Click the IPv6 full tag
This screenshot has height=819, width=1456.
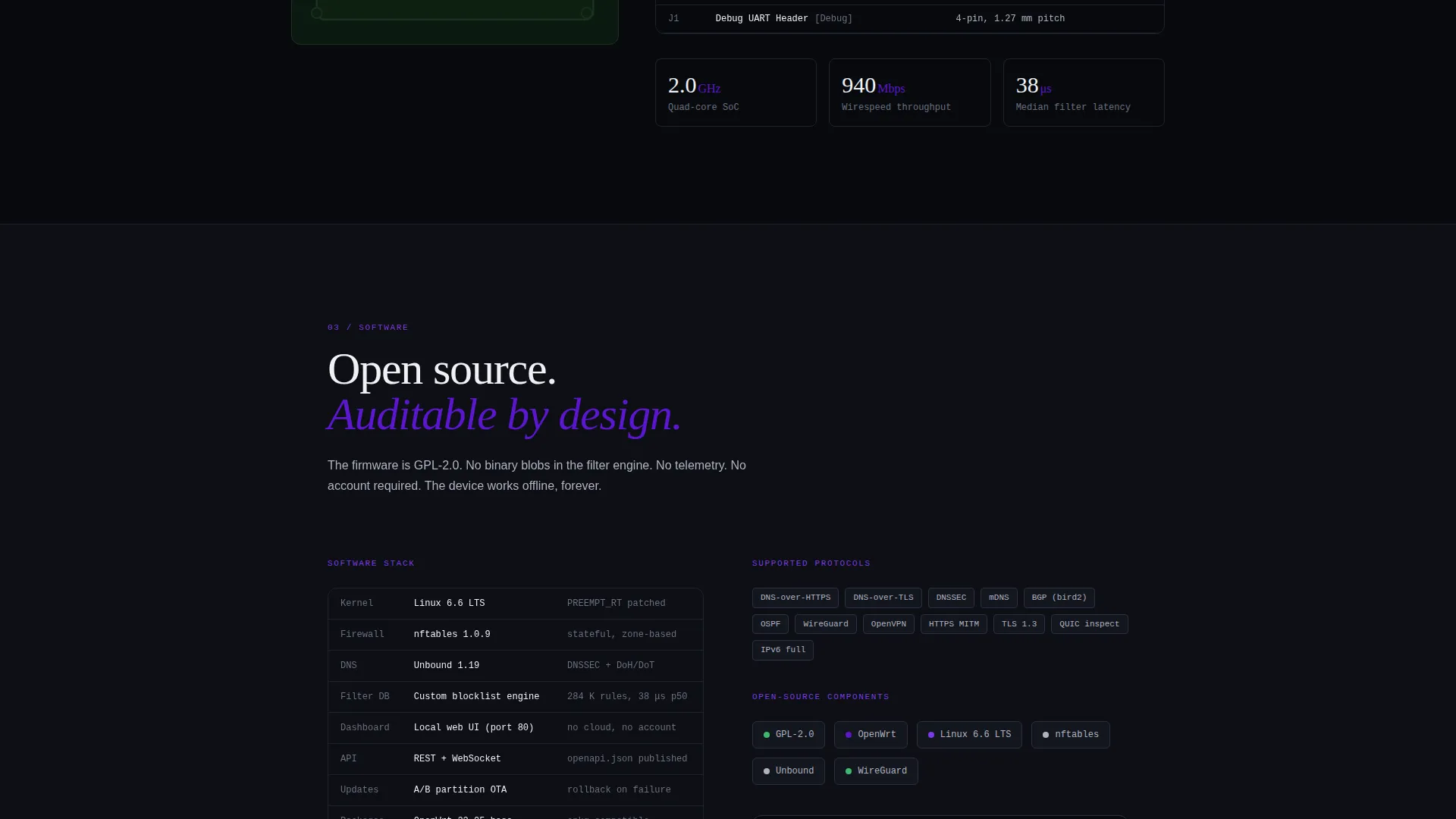pos(783,650)
